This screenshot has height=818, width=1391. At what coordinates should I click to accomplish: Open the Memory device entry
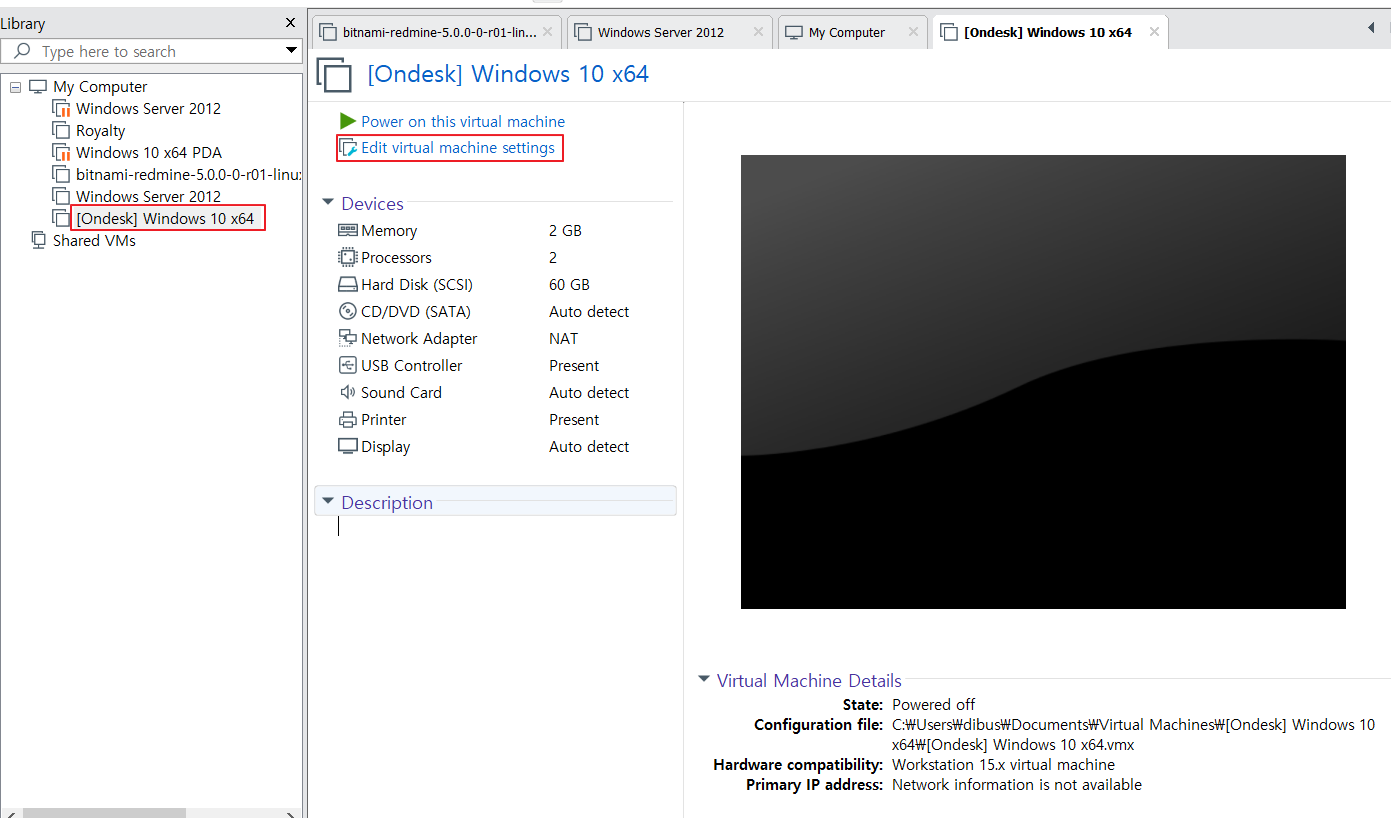coord(389,230)
